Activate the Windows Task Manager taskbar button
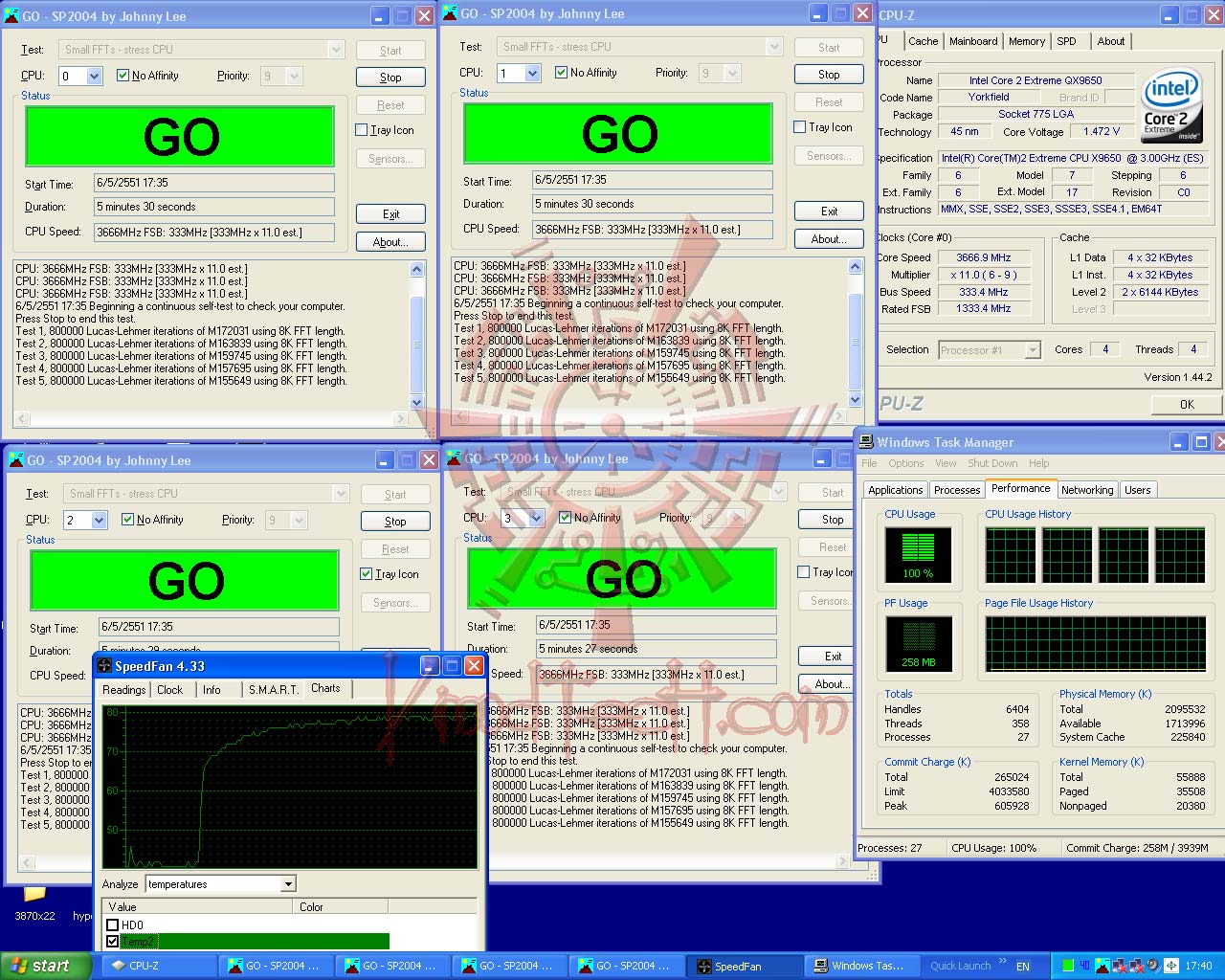Viewport: 1225px width, 980px height. [x=860, y=966]
